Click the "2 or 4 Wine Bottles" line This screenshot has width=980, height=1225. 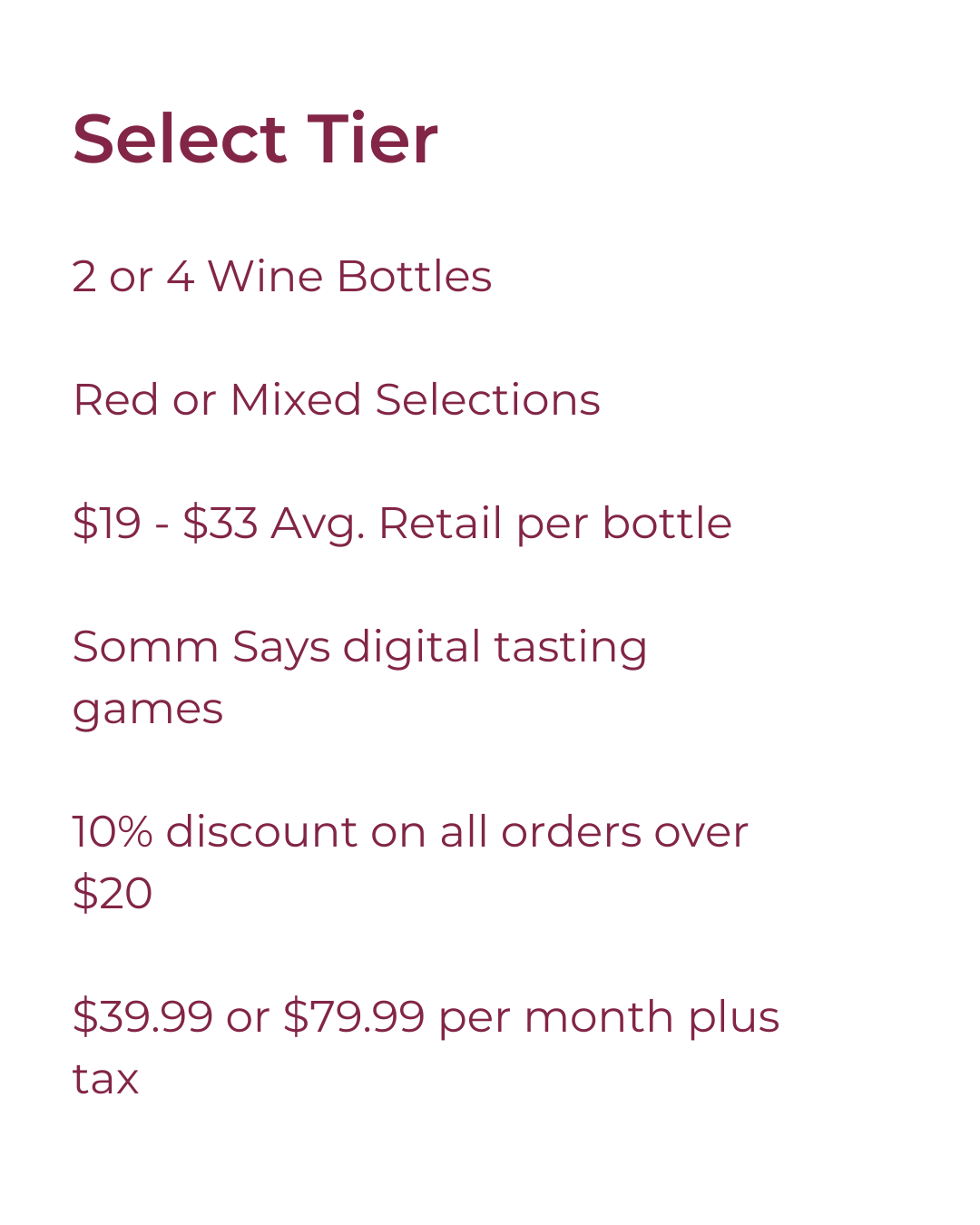coord(282,276)
